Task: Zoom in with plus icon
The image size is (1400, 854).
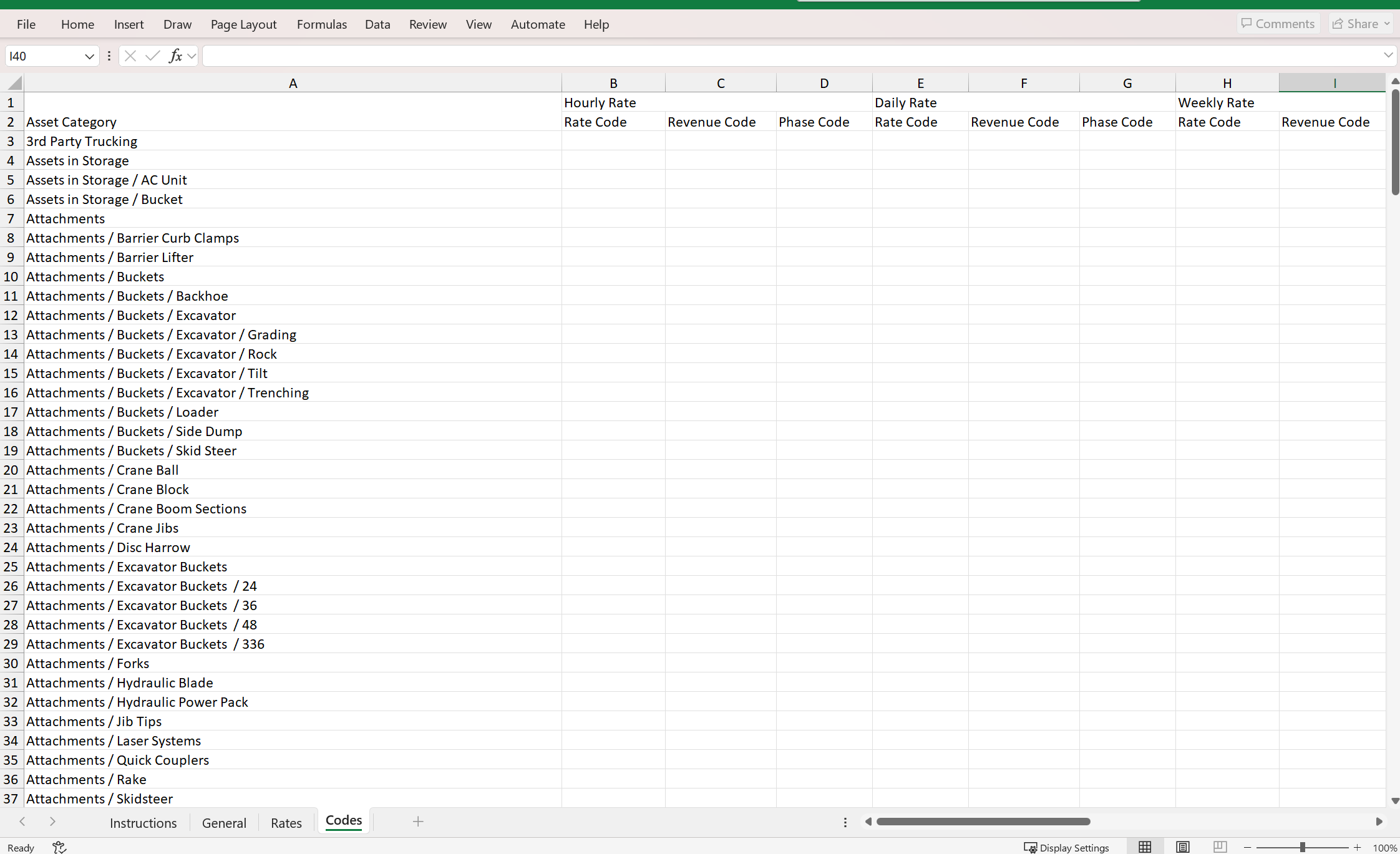Action: (x=1357, y=847)
